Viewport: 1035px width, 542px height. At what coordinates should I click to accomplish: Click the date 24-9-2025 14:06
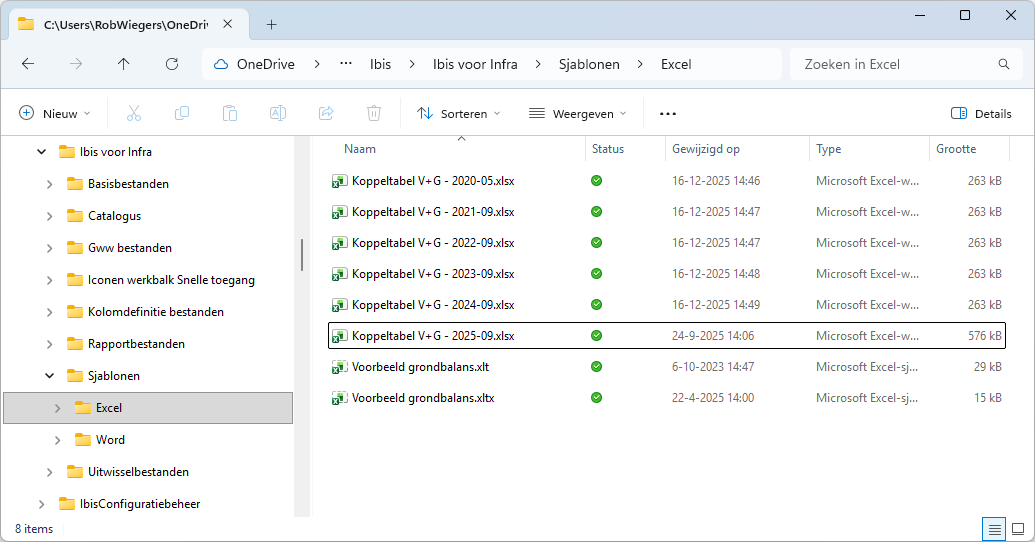pyautogui.click(x=713, y=336)
